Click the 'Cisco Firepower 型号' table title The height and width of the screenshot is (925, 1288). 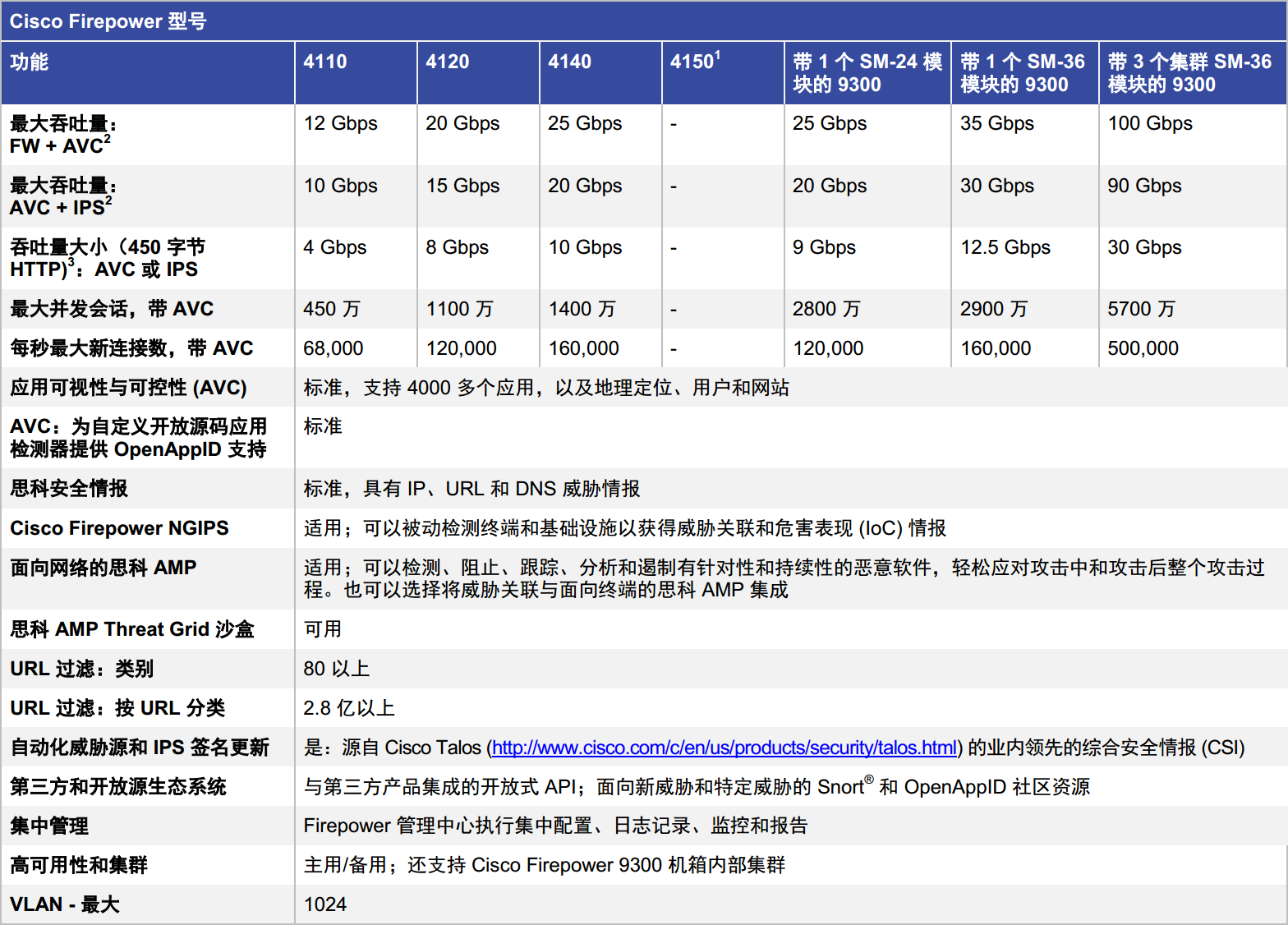108,21
